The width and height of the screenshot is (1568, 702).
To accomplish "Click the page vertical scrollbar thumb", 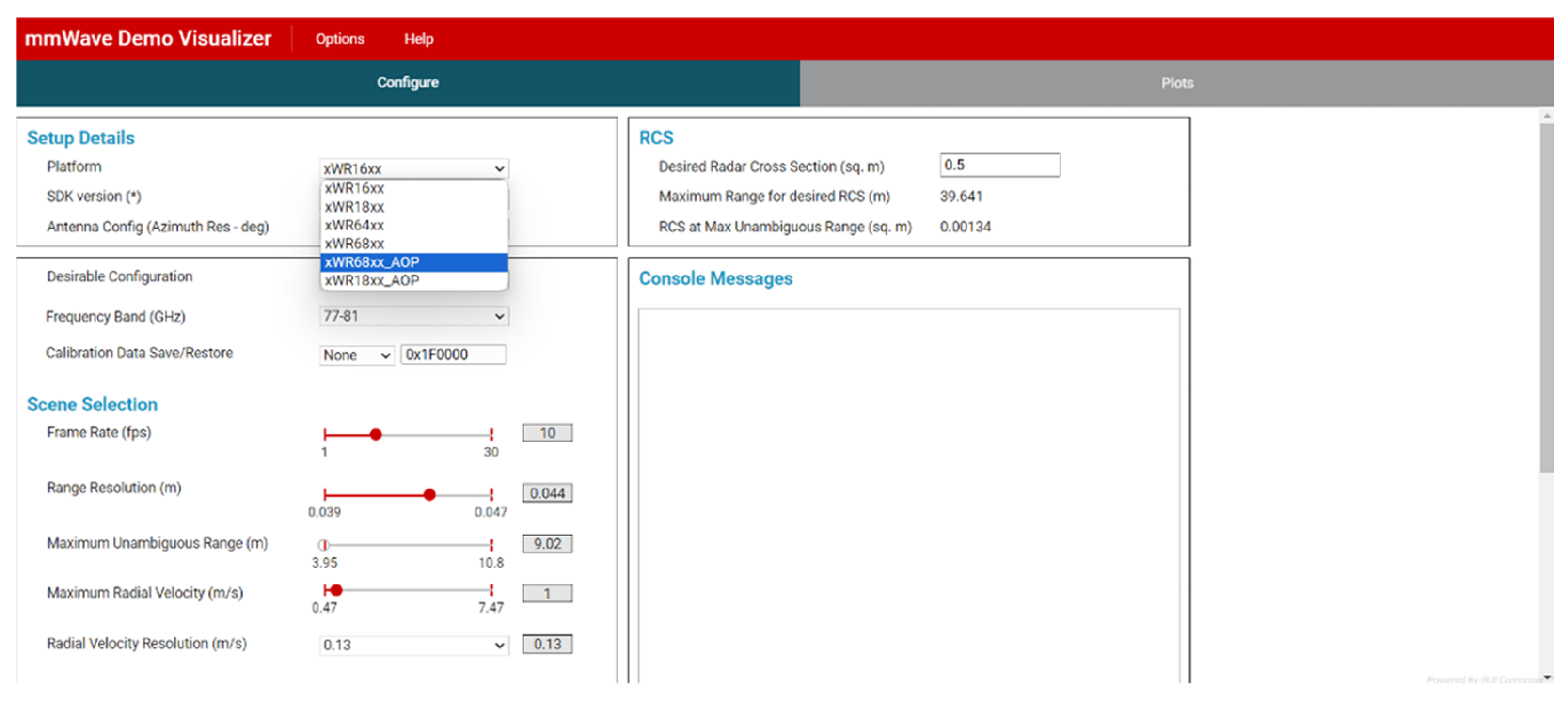I will (1546, 298).
